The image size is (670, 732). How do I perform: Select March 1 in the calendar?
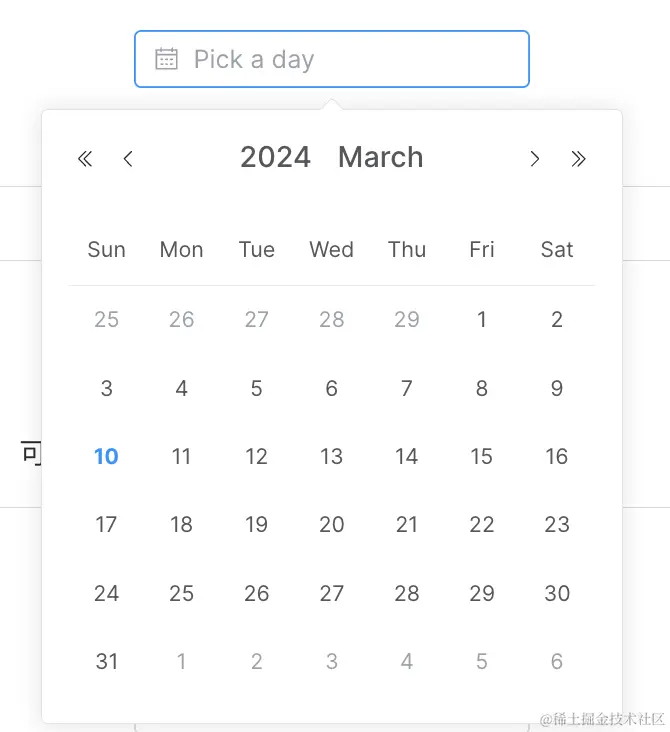(x=482, y=319)
